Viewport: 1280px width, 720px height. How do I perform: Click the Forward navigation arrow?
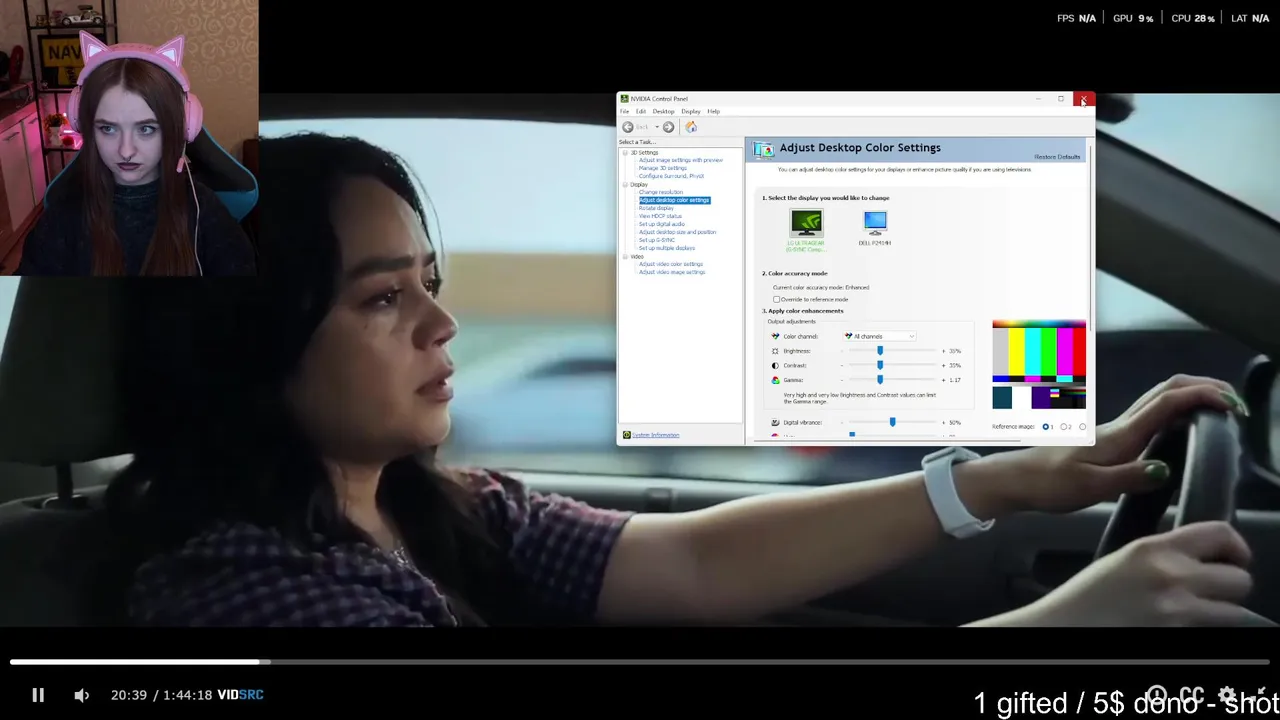[669, 127]
